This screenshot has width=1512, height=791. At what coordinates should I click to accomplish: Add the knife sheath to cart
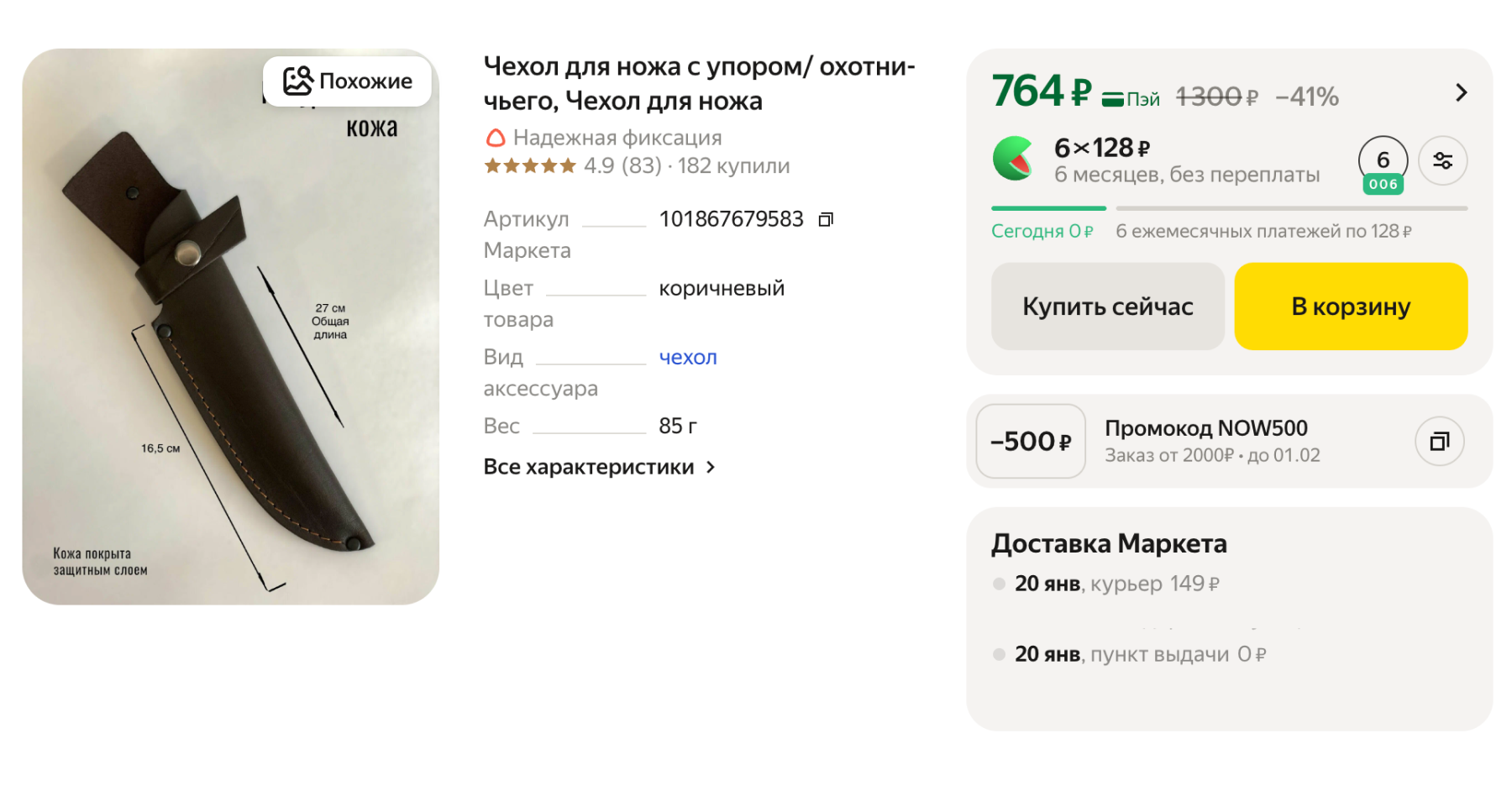(x=1349, y=306)
